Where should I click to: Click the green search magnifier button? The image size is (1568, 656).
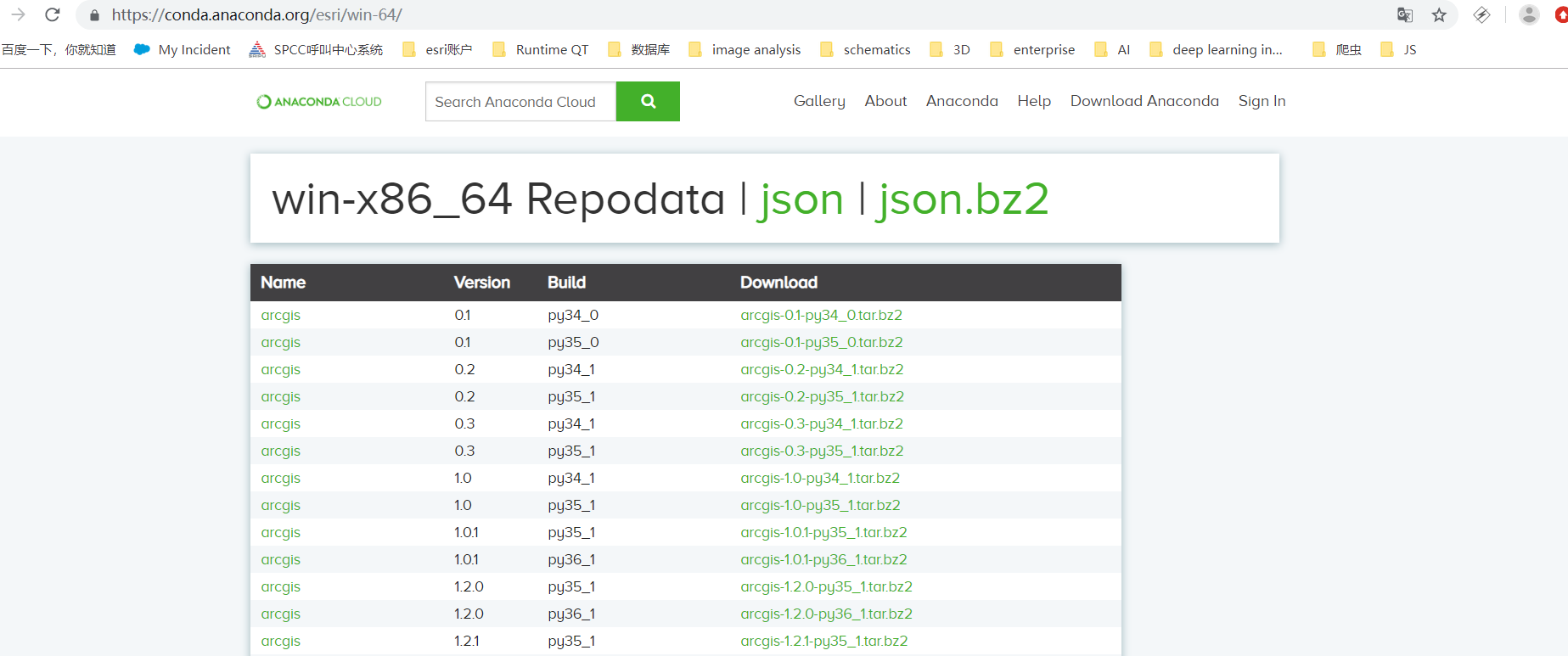(x=648, y=101)
